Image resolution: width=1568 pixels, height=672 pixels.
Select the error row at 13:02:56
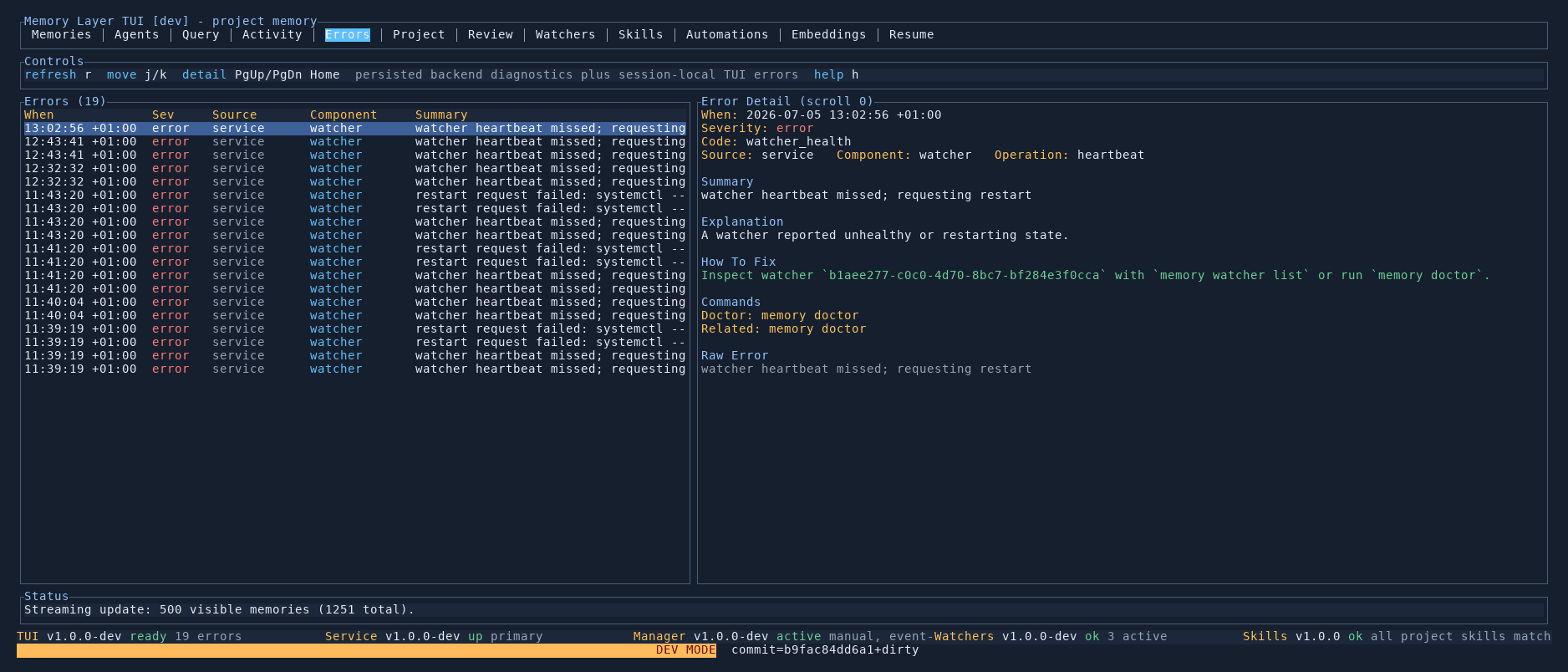(355, 128)
